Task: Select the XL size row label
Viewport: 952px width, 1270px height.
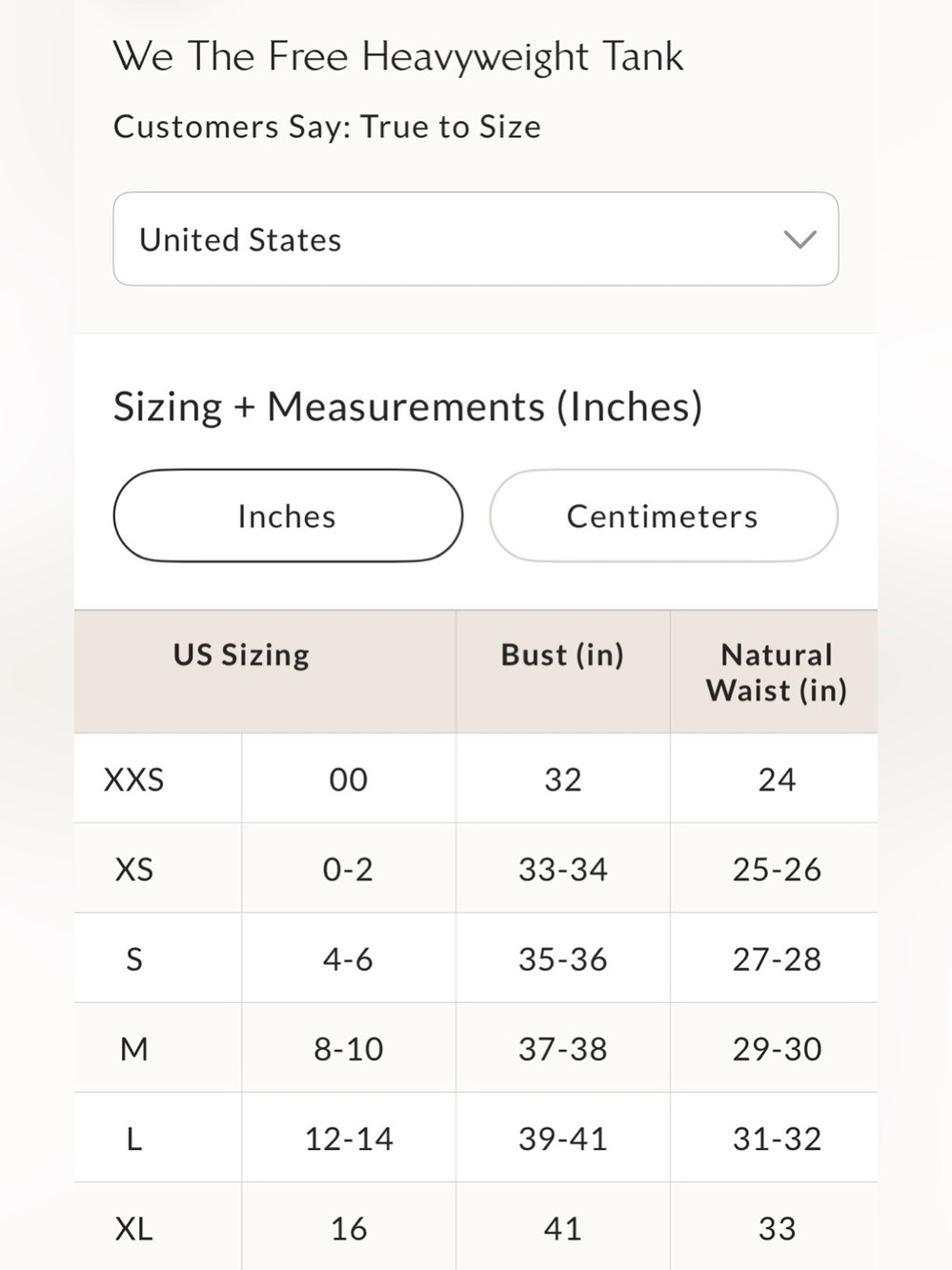Action: click(133, 1228)
